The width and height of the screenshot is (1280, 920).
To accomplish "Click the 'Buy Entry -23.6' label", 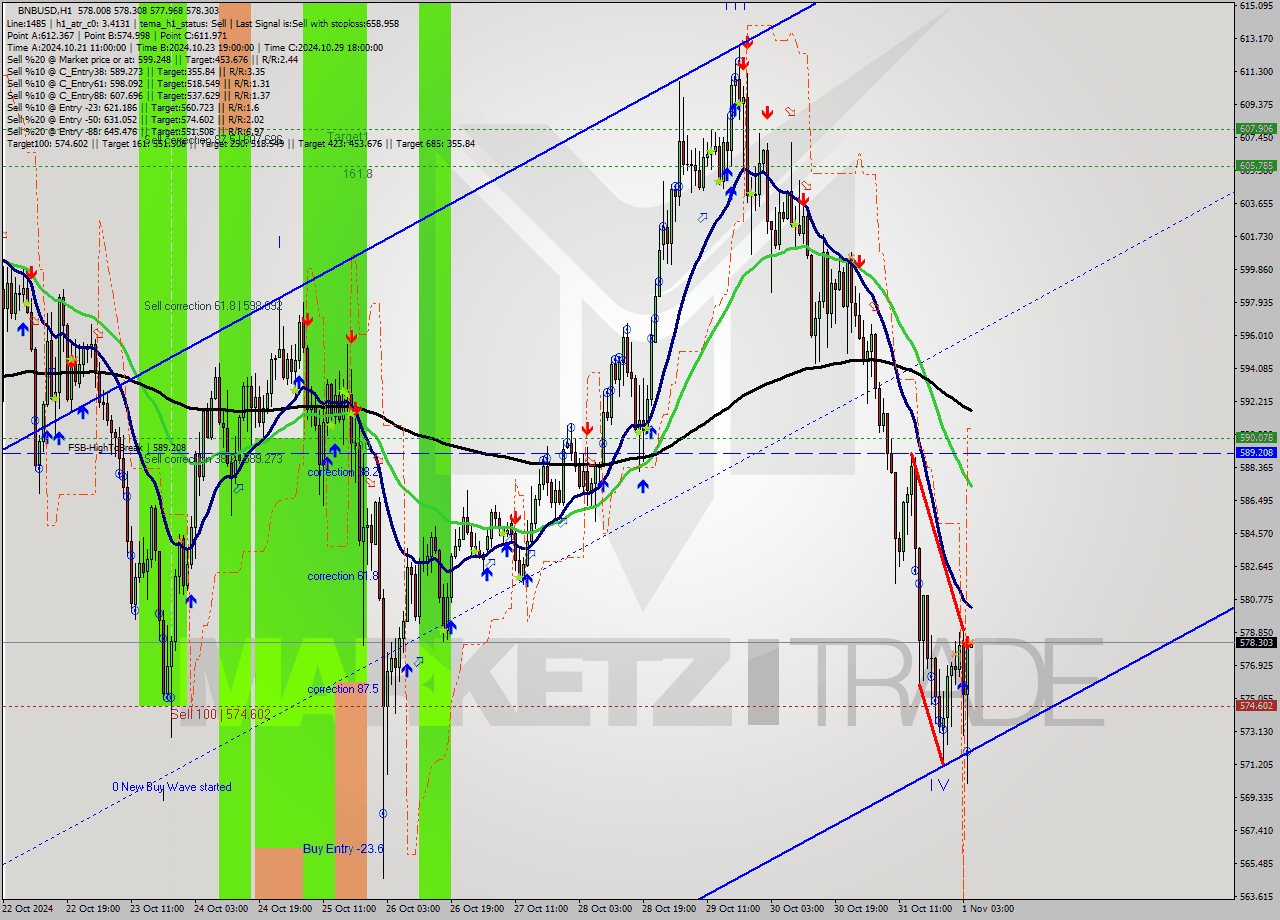I will click(343, 849).
